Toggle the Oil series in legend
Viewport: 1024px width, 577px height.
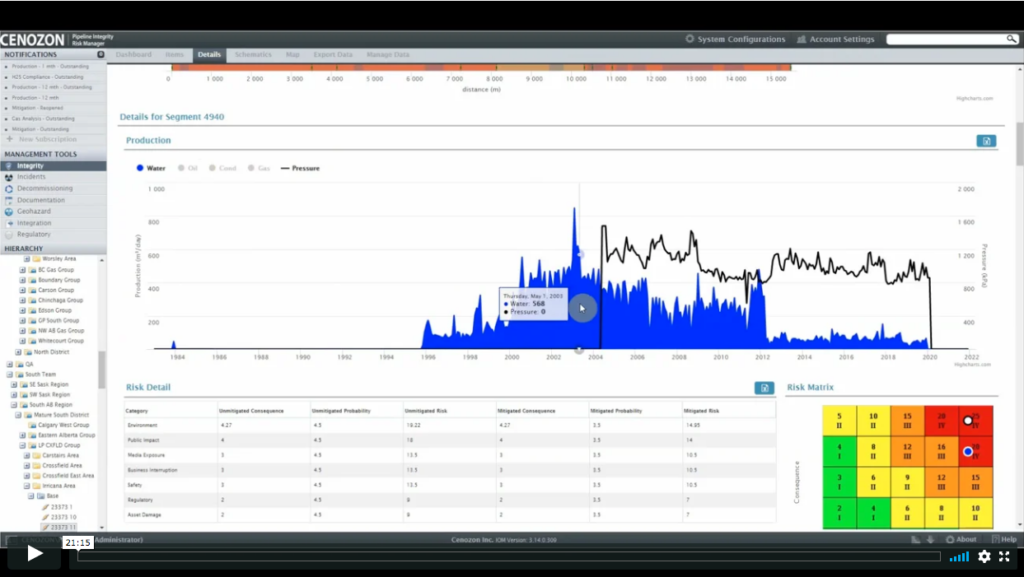point(188,168)
